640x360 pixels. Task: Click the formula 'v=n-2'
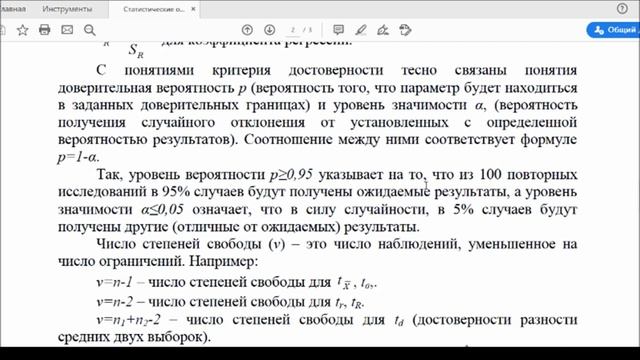coord(115,302)
